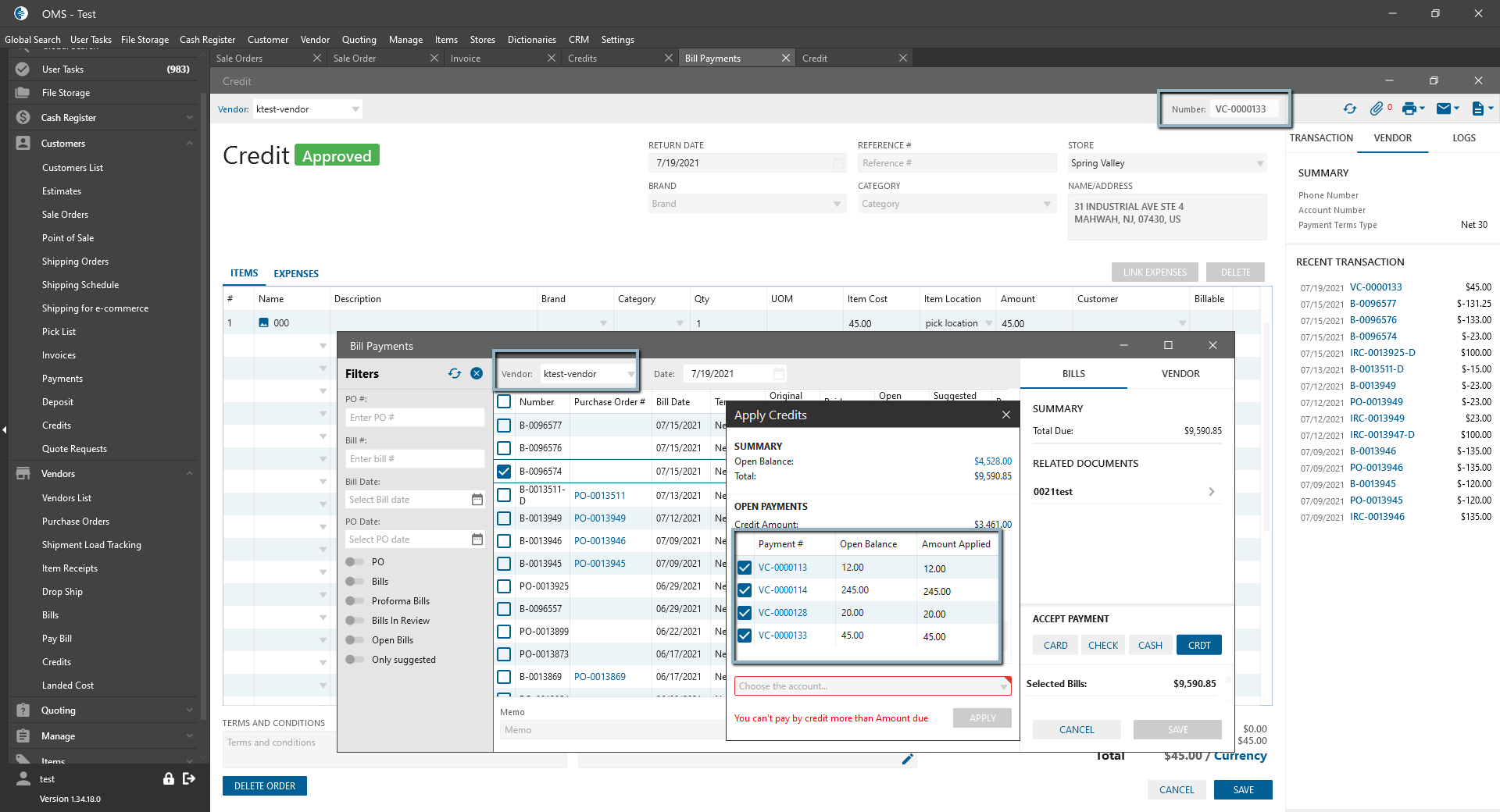Reset filters using Filters refresh icon
Viewport: 1500px width, 812px height.
pos(455,374)
